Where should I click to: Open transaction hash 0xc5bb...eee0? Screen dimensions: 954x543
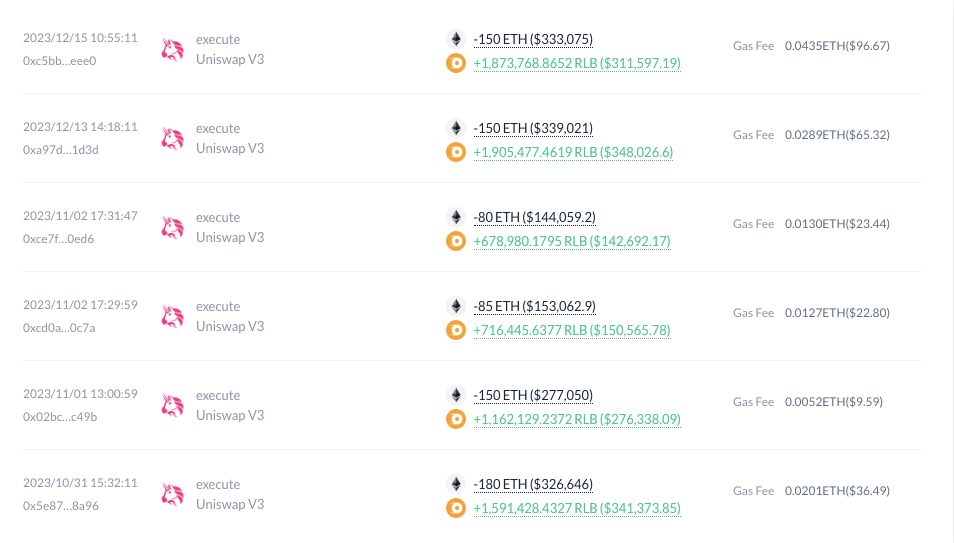click(x=60, y=61)
